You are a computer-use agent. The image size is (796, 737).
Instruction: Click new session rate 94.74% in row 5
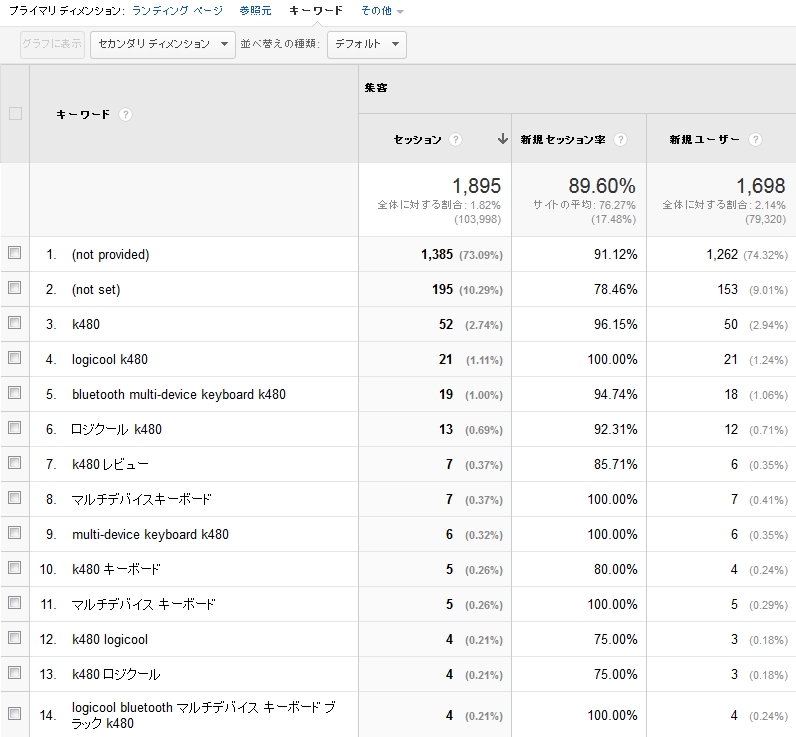point(615,394)
